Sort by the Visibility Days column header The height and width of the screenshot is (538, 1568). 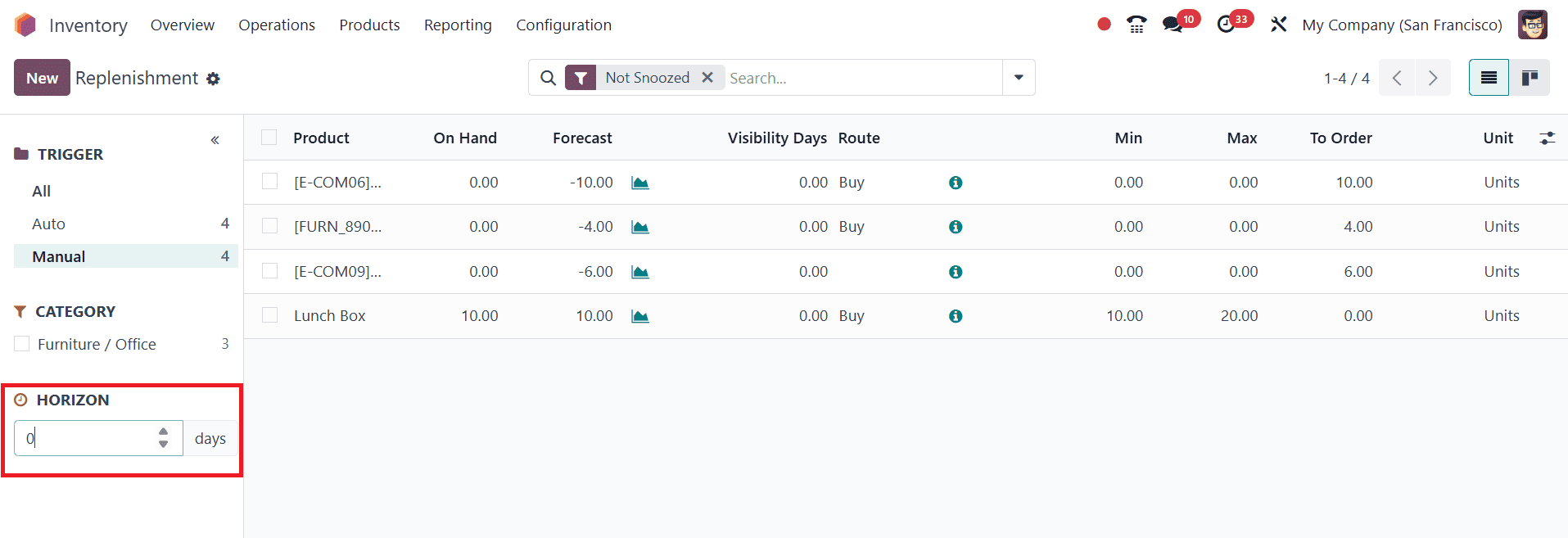[x=777, y=138]
